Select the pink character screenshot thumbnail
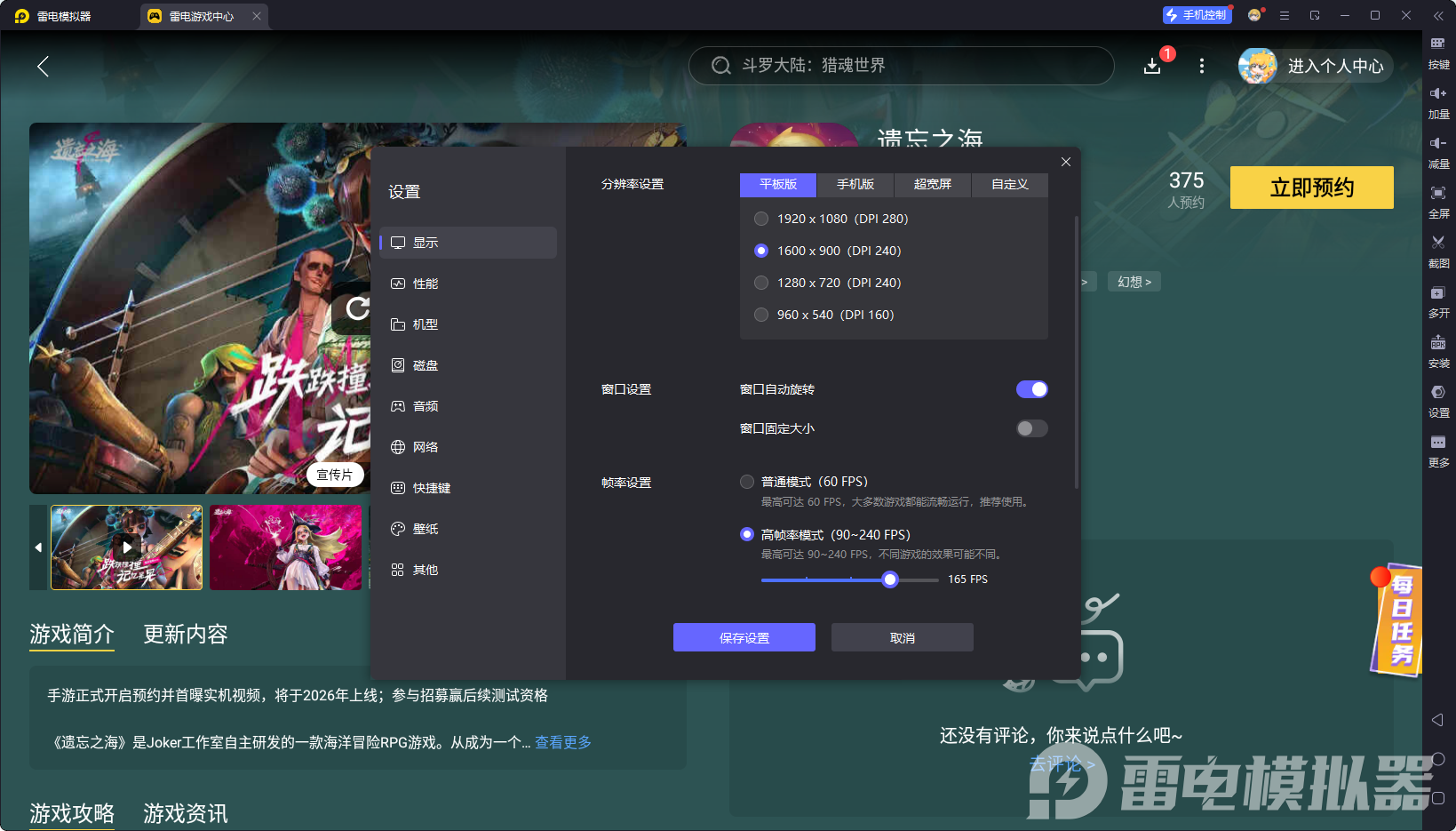This screenshot has height=831, width=1456. [x=286, y=547]
